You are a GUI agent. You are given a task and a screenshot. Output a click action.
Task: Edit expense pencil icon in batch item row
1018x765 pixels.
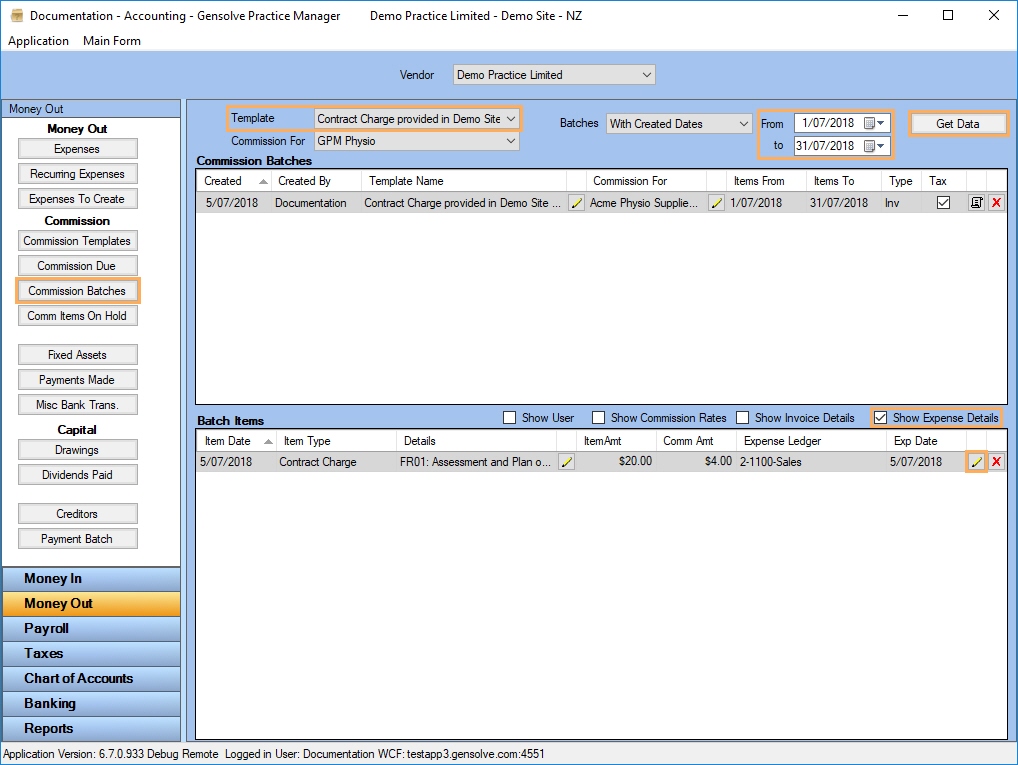click(976, 462)
